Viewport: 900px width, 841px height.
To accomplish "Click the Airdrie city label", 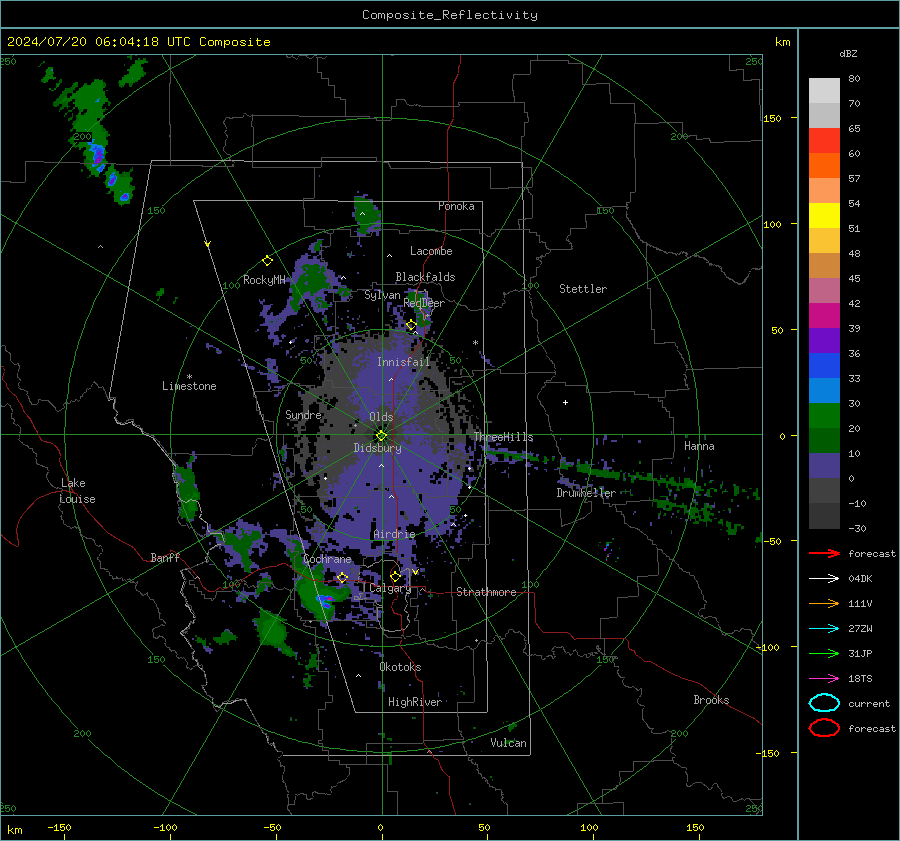I will click(394, 534).
